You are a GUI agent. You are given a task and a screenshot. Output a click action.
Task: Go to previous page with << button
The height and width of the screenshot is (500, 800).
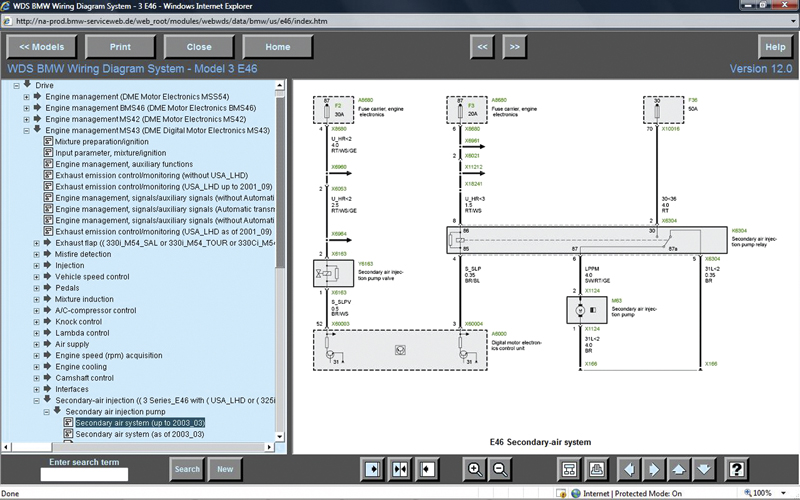482,47
